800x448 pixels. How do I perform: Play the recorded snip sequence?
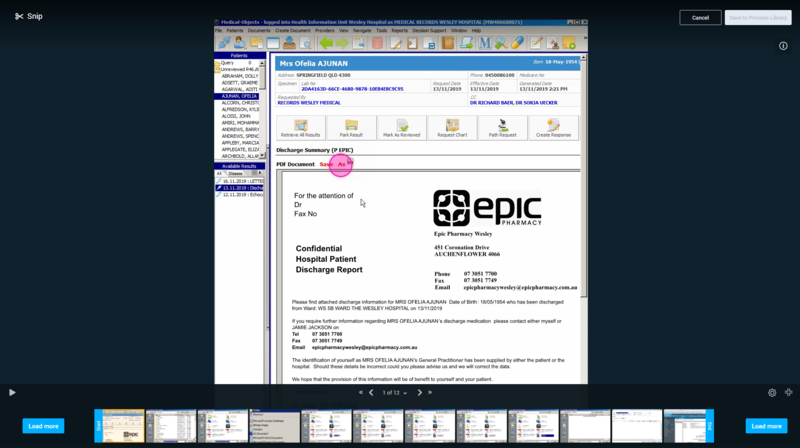pos(12,392)
